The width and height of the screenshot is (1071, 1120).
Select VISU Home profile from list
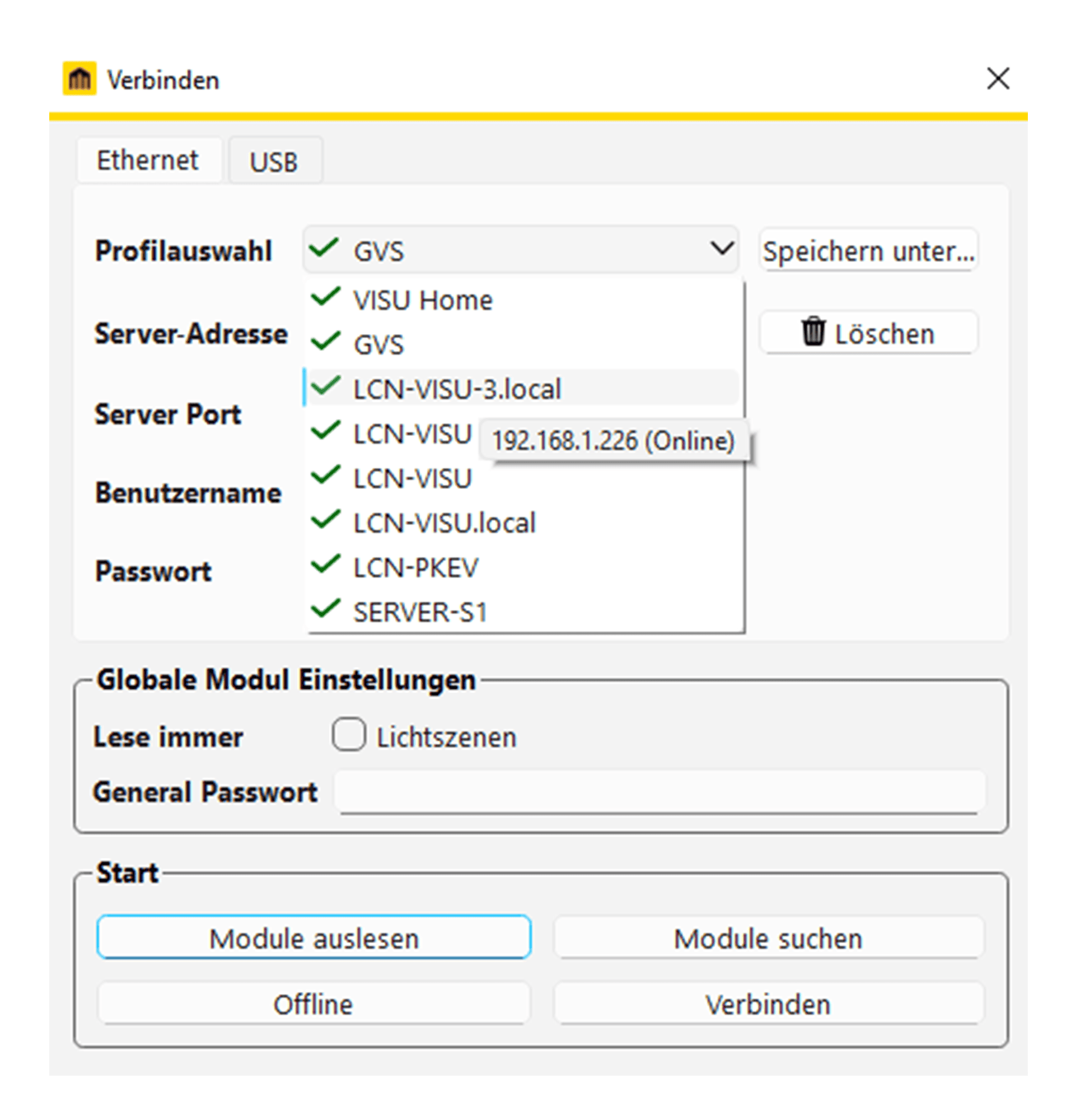tap(524, 300)
